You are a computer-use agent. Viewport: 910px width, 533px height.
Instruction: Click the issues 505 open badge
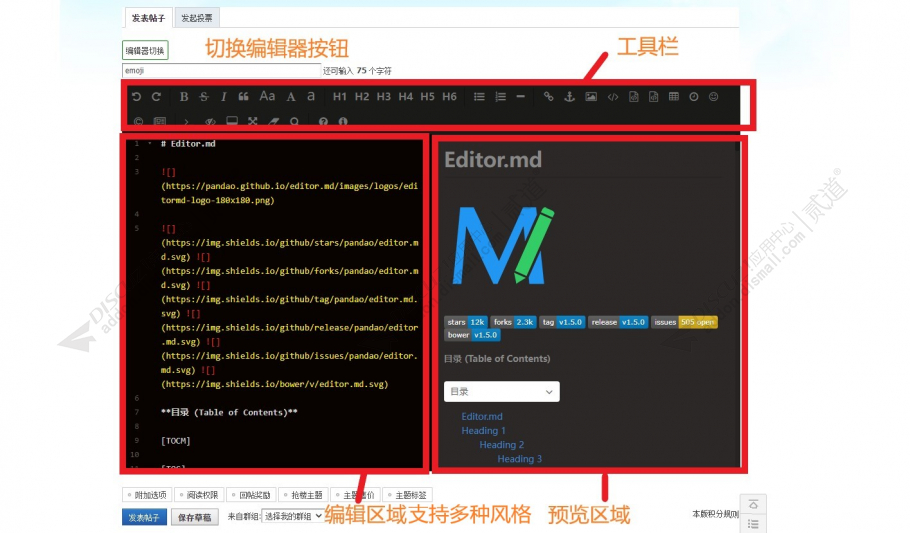(x=684, y=322)
